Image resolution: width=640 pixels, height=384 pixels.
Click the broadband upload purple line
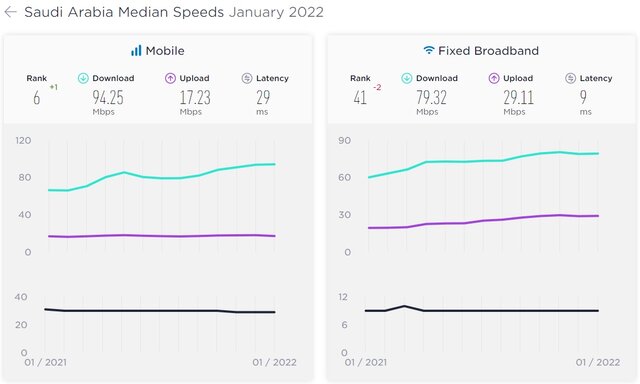click(483, 222)
